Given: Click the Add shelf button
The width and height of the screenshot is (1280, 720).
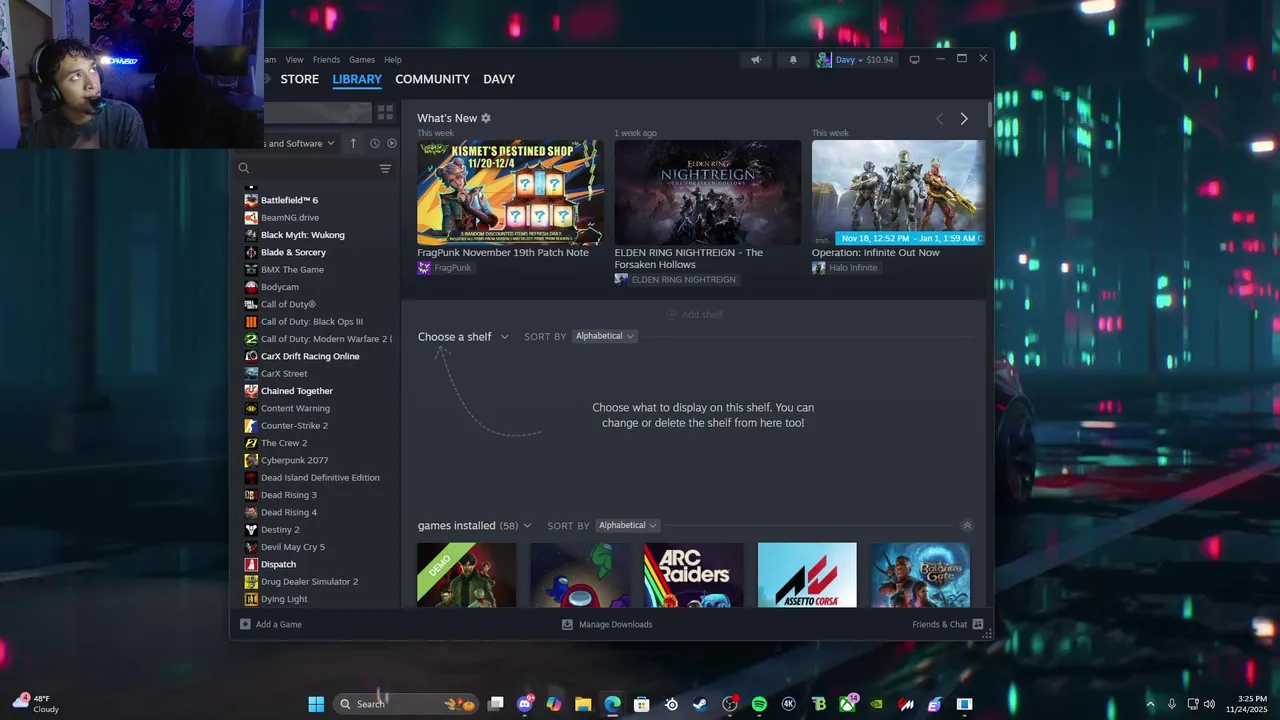Looking at the screenshot, I should click(x=694, y=314).
